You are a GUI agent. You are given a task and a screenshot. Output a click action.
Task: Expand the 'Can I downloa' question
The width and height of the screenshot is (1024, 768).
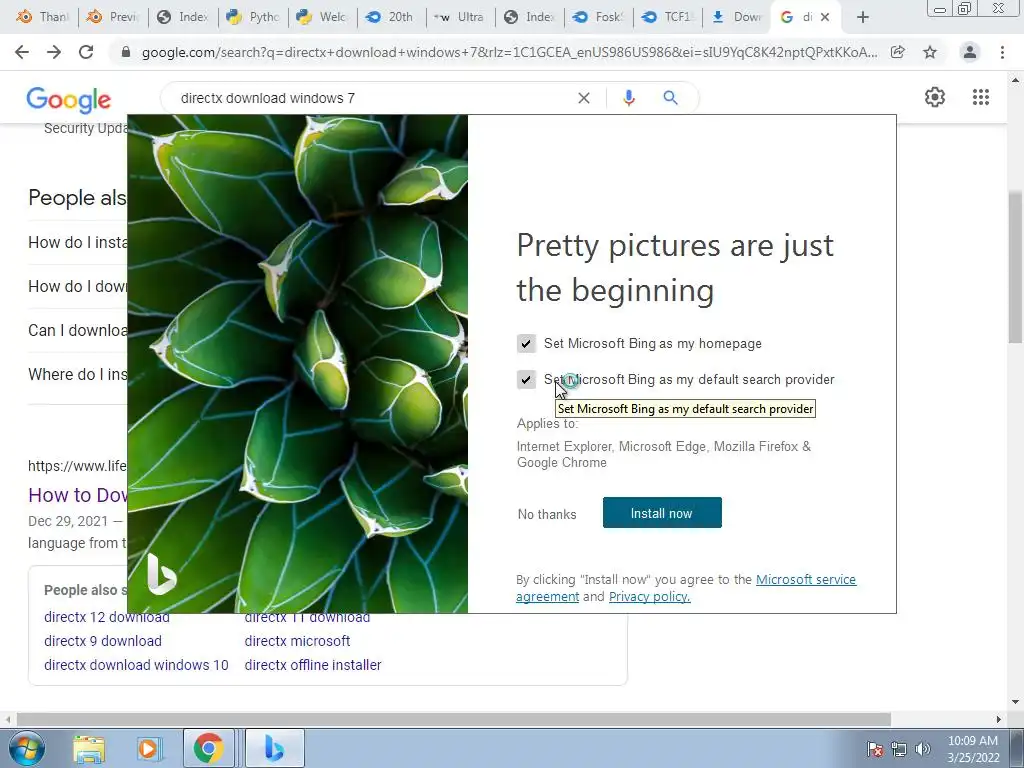(x=77, y=330)
